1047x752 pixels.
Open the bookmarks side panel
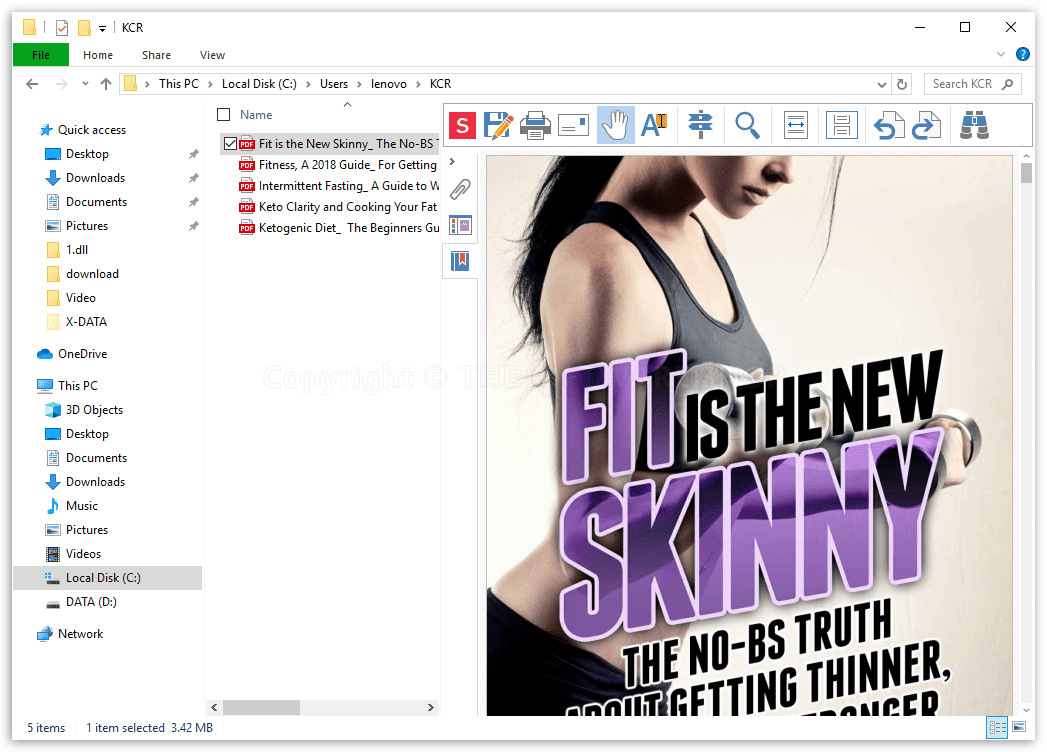(460, 261)
